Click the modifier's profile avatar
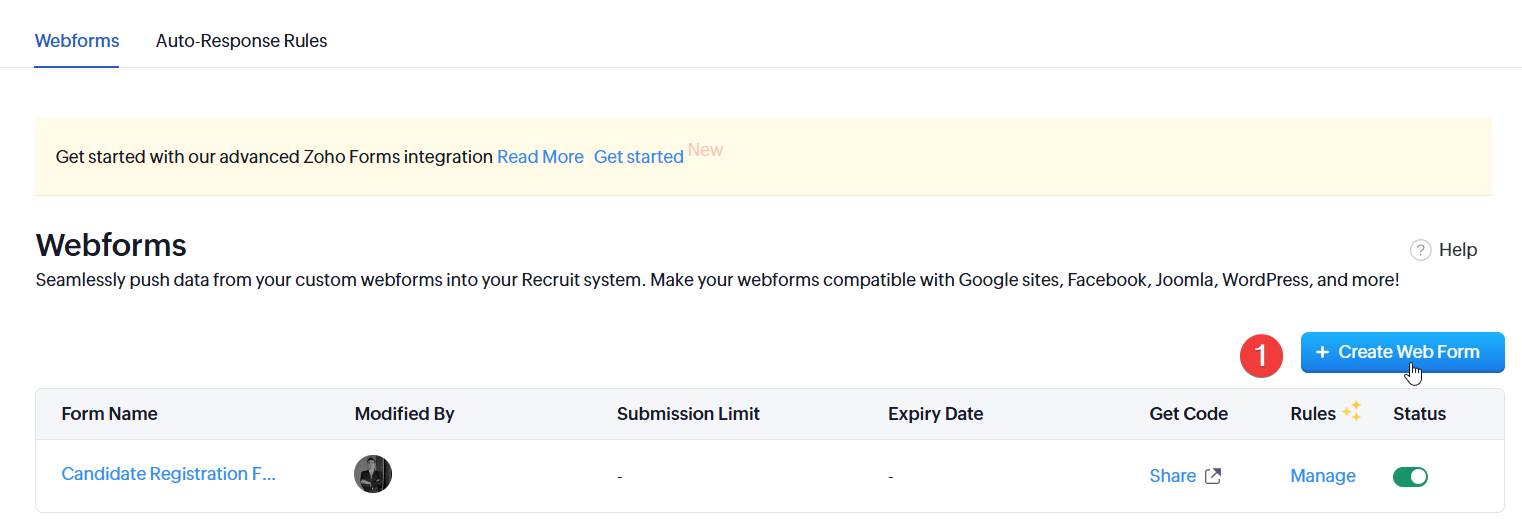1522x530 pixels. tap(373, 474)
